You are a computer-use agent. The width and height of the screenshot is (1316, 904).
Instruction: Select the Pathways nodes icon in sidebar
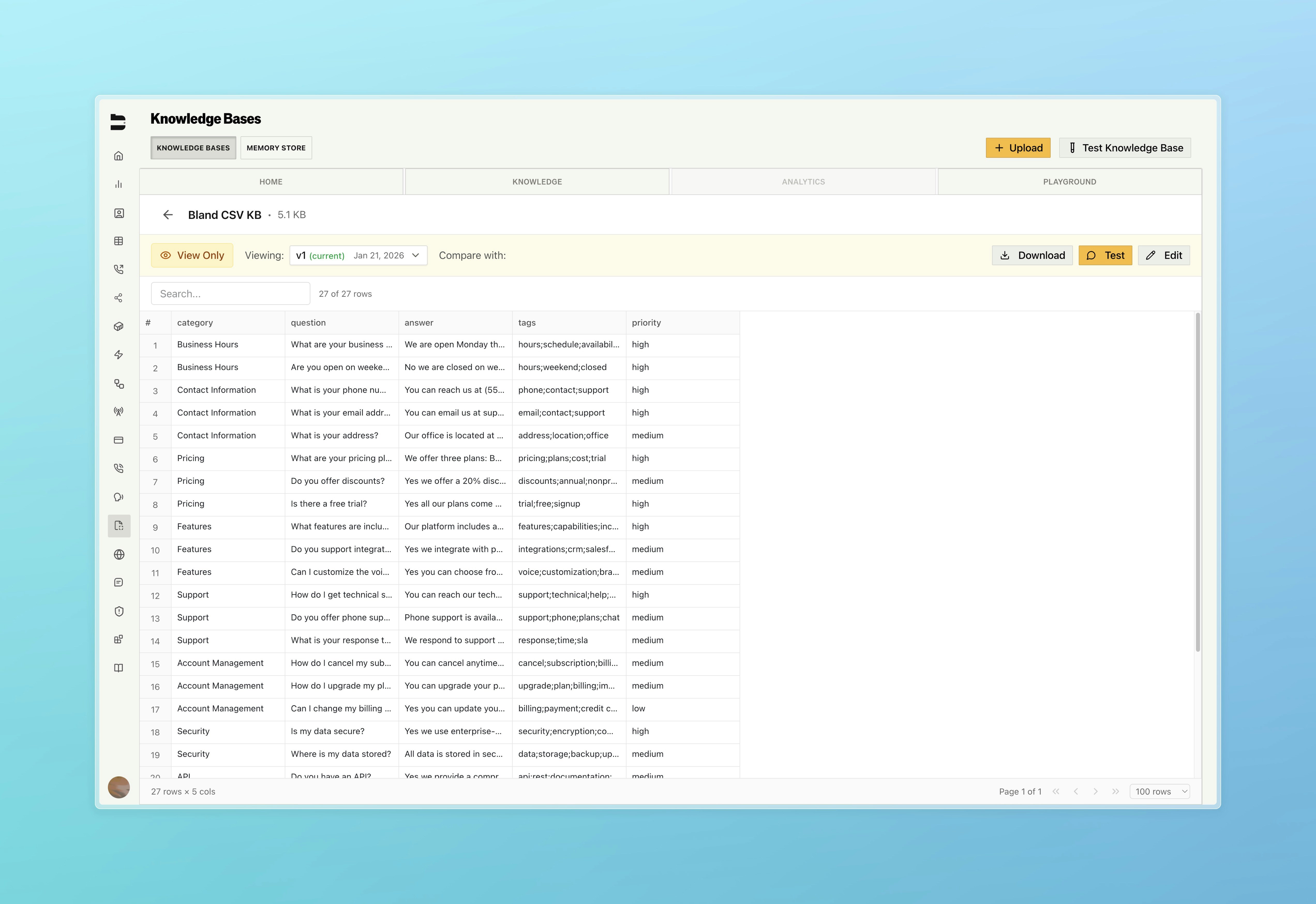(119, 384)
